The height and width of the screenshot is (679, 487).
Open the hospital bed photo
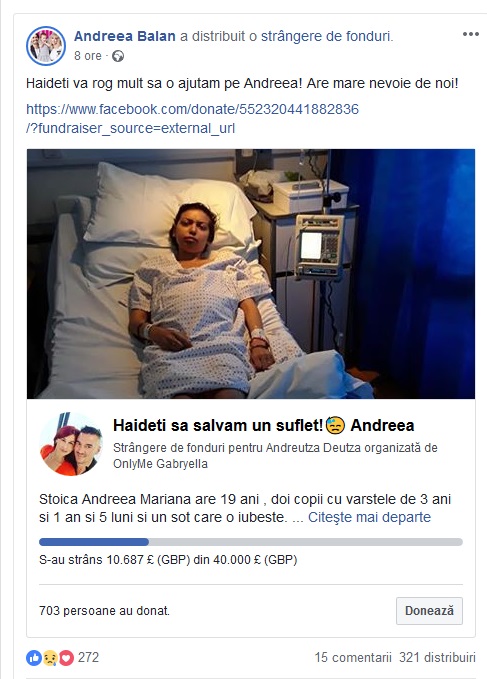pyautogui.click(x=251, y=274)
